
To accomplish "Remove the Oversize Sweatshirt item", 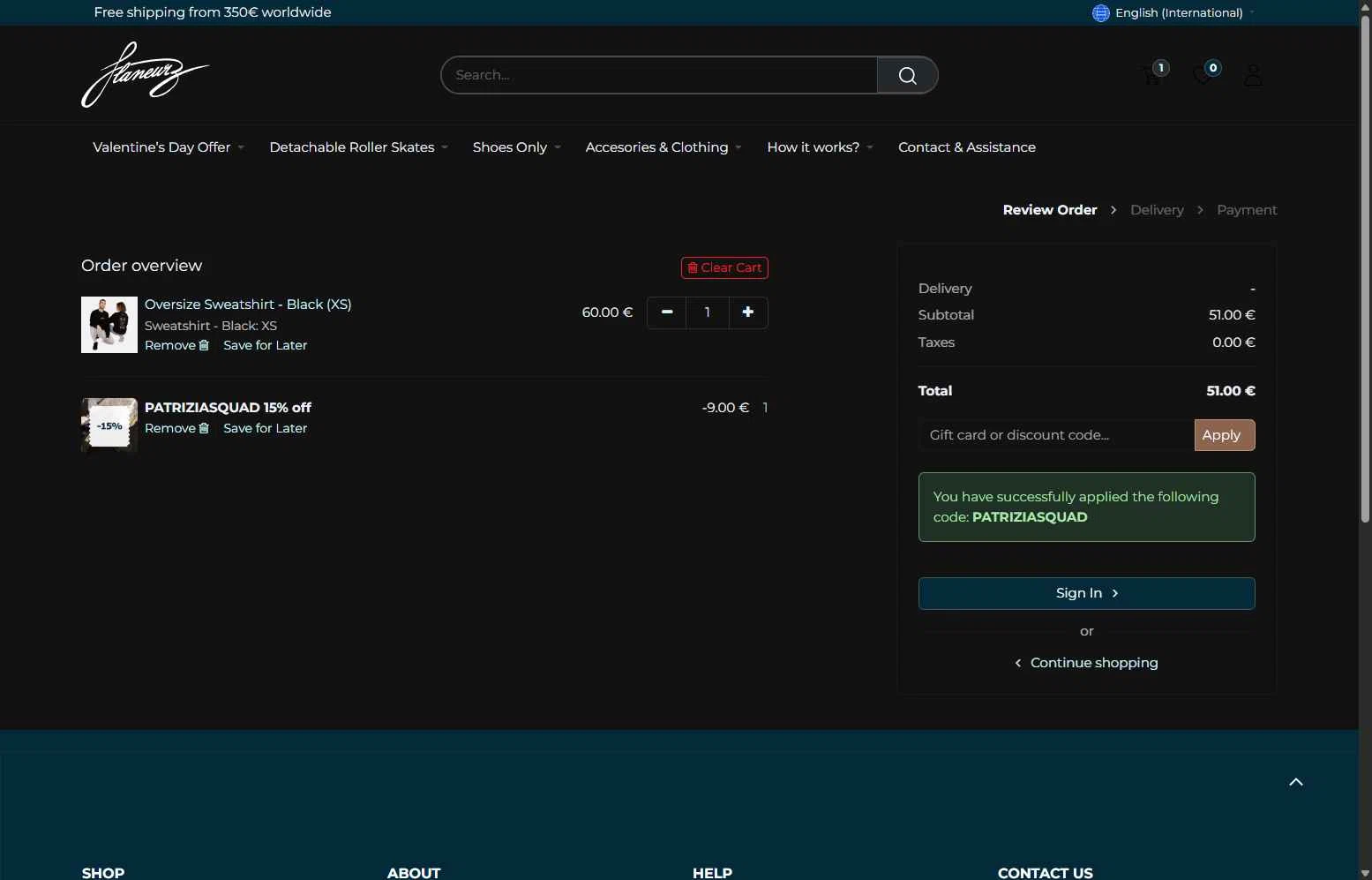I will [176, 345].
